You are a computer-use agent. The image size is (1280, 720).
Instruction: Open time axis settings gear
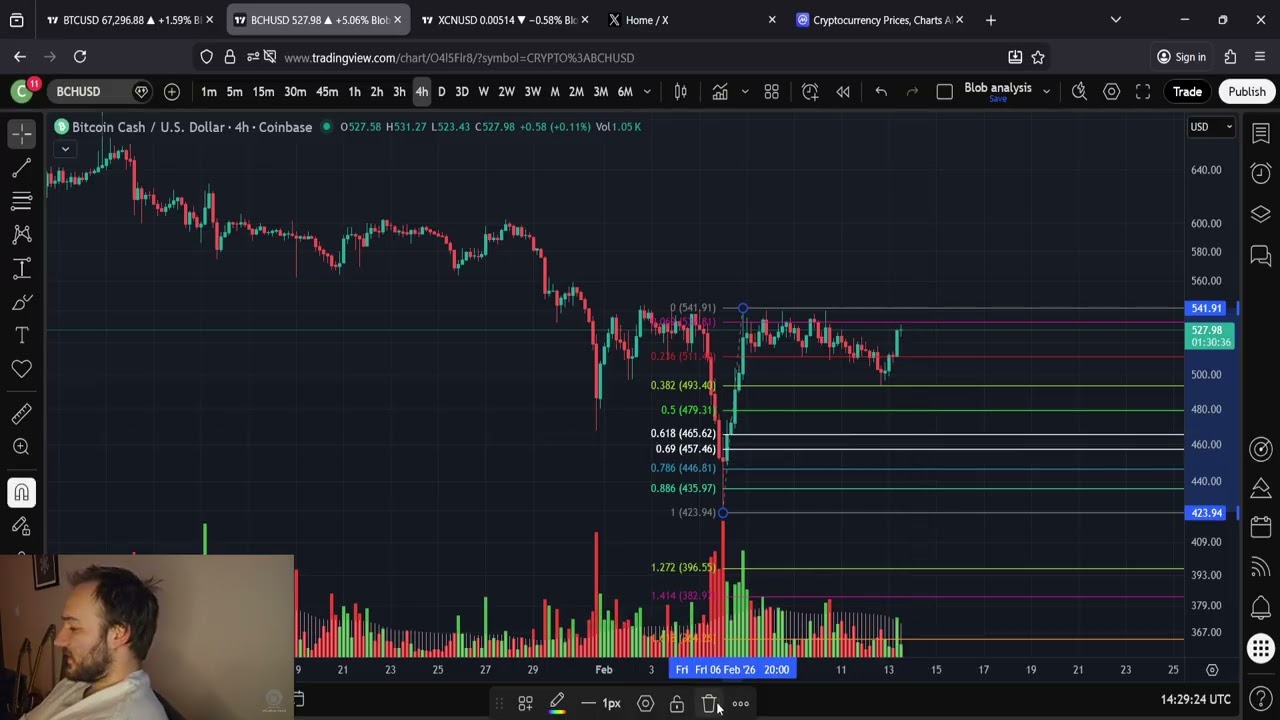pos(1212,670)
